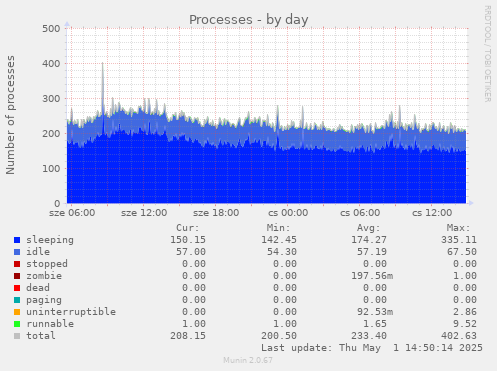Click the 100 y-axis tick label

coord(51,169)
